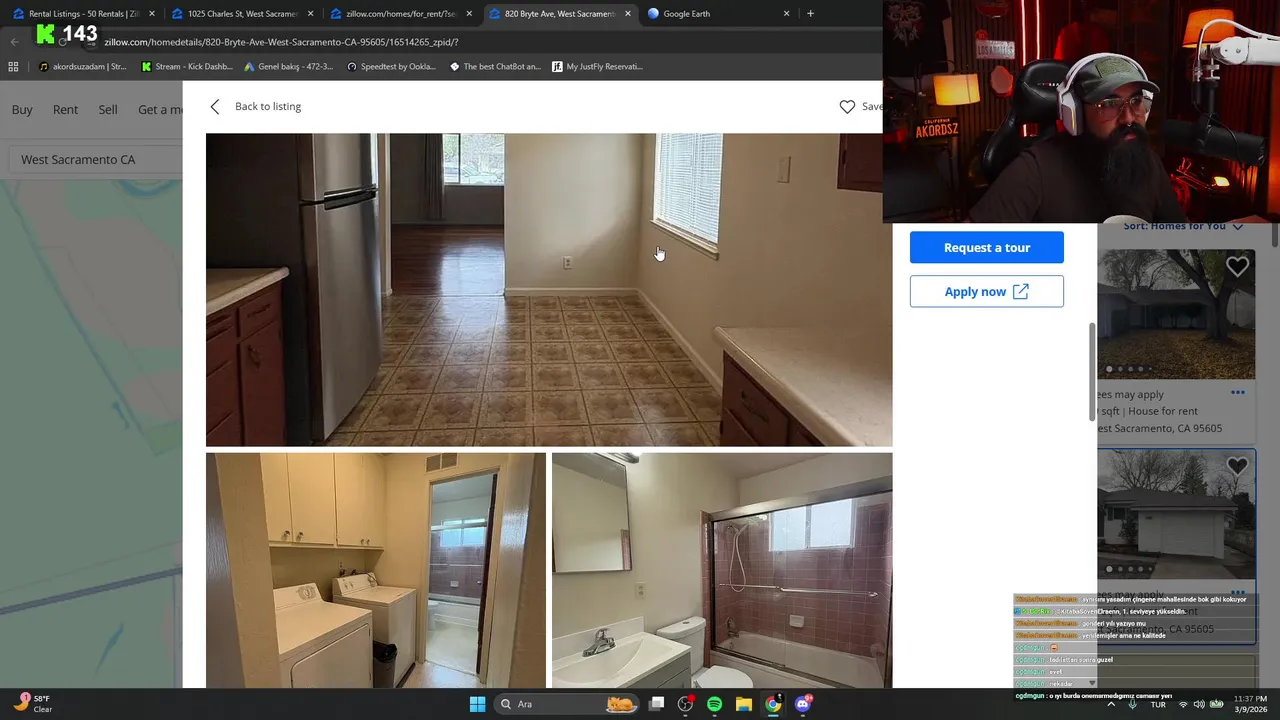Open The best ChatBot bookmark
Viewport: 1280px width, 720px height.
coord(495,67)
